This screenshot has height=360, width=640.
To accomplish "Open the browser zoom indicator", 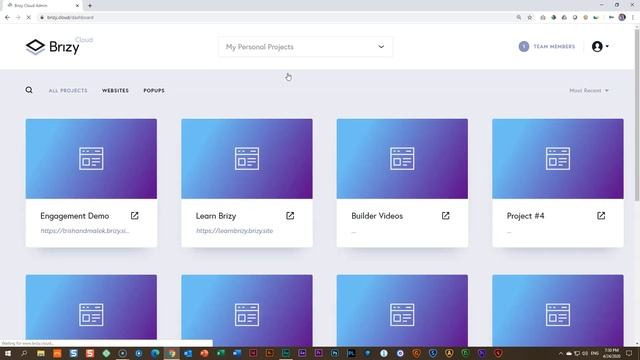I will point(519,18).
